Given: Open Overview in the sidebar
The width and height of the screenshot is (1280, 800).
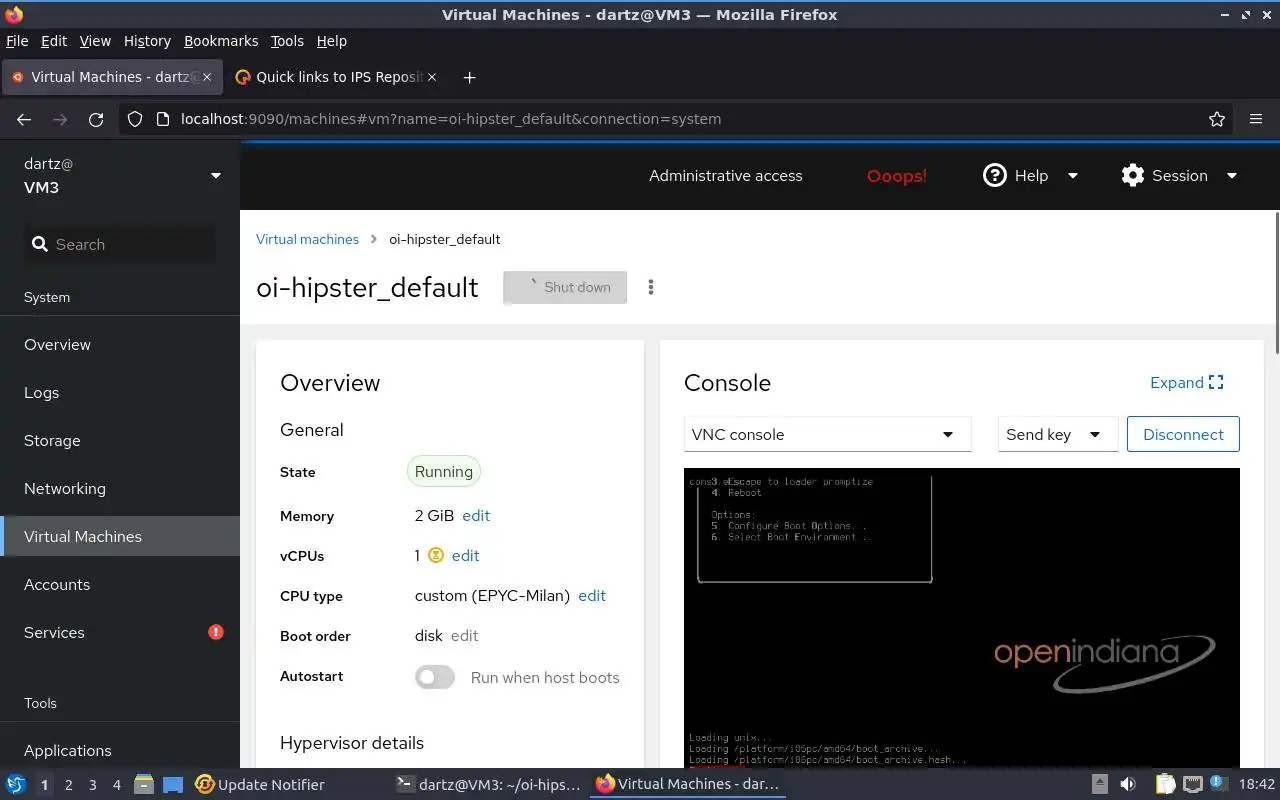Looking at the screenshot, I should pos(120,344).
